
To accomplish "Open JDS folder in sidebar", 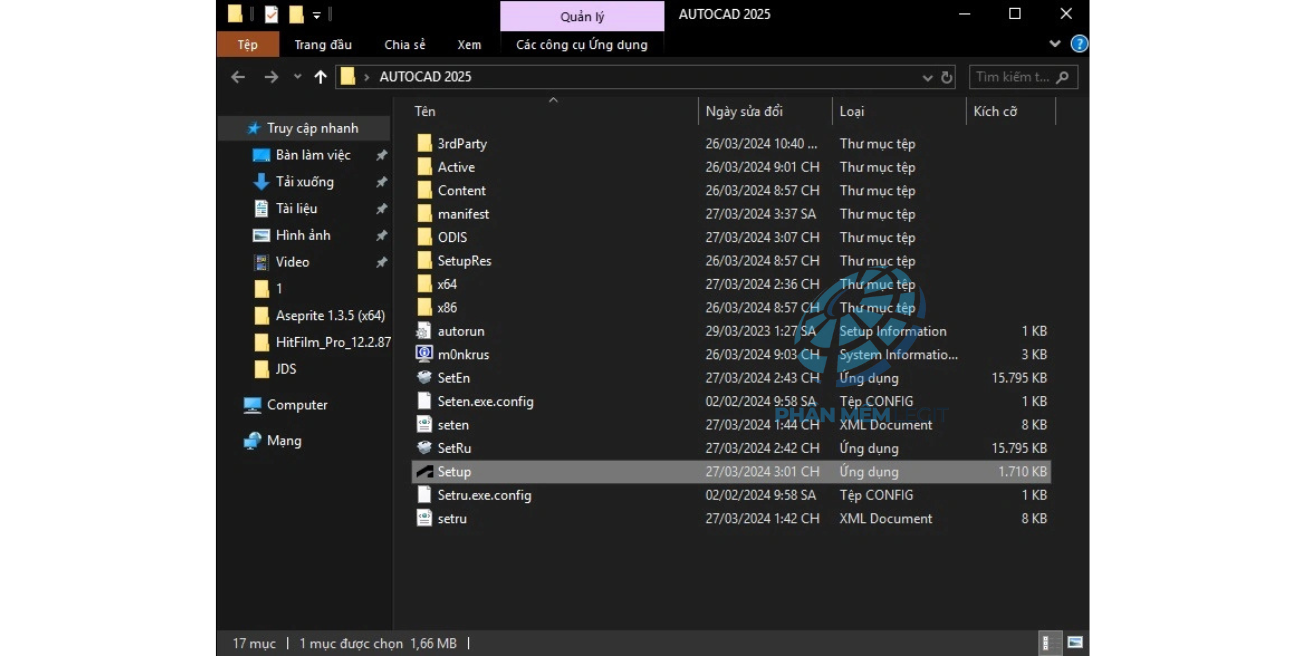I will (x=285, y=369).
